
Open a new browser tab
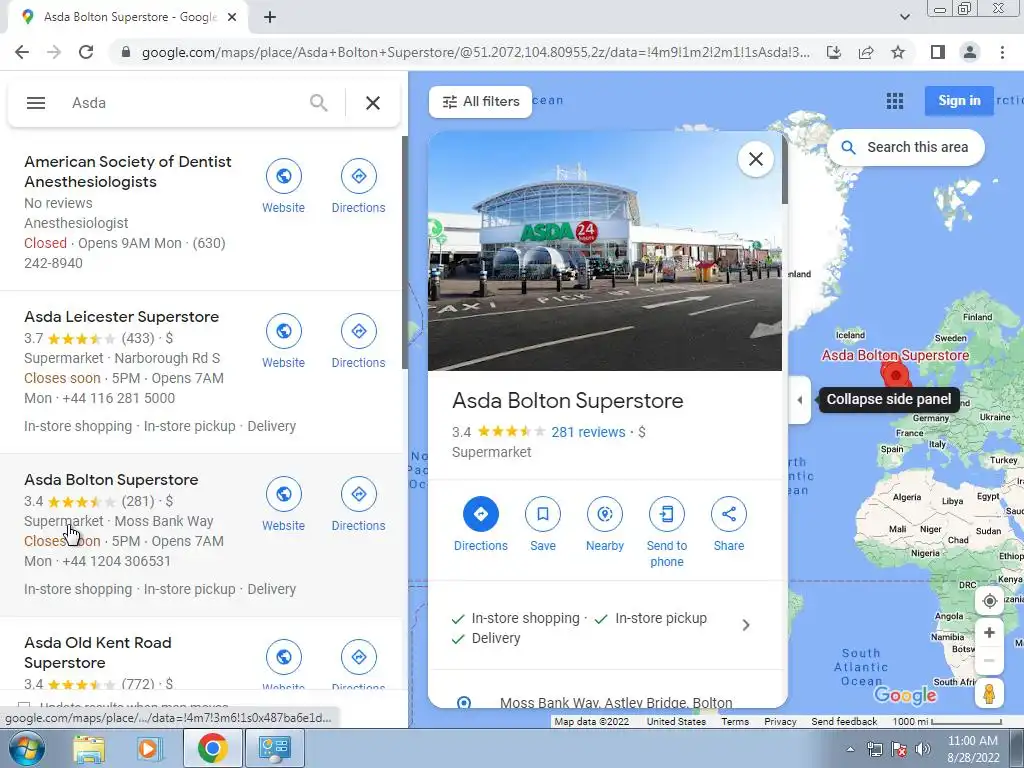pos(270,18)
